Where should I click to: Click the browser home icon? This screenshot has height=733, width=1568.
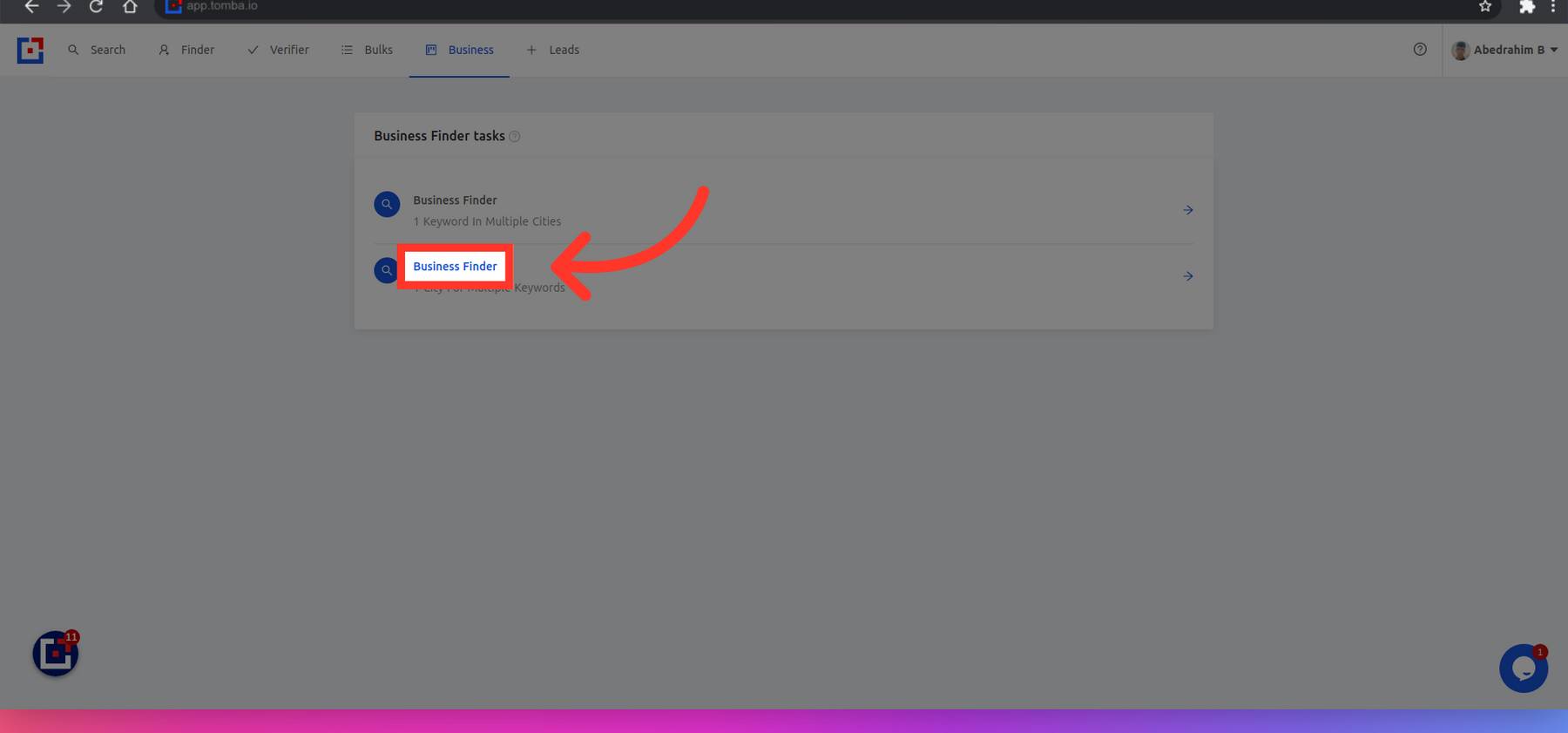click(x=130, y=6)
